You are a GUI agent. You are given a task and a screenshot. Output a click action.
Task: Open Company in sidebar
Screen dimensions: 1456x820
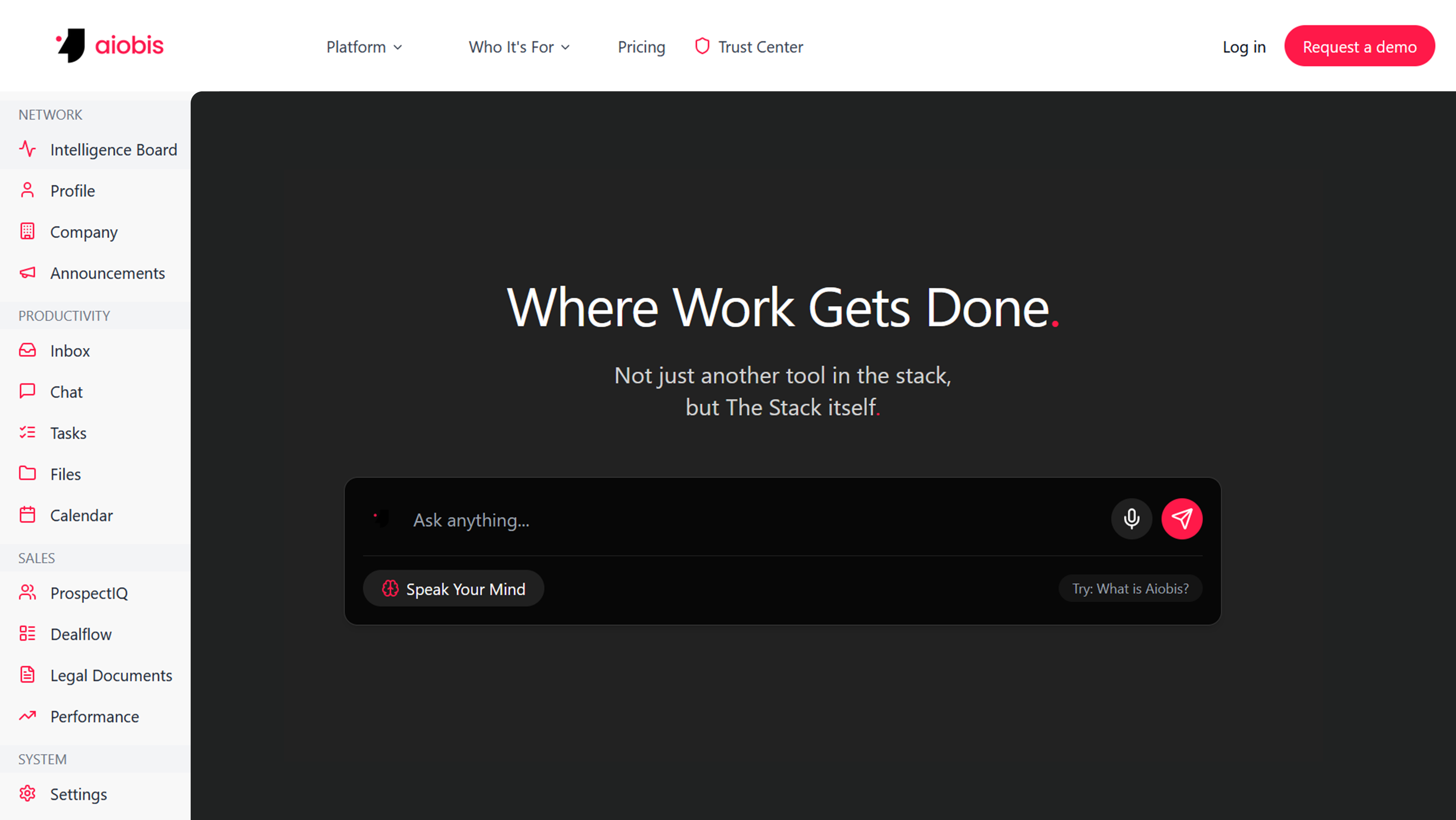[96, 232]
